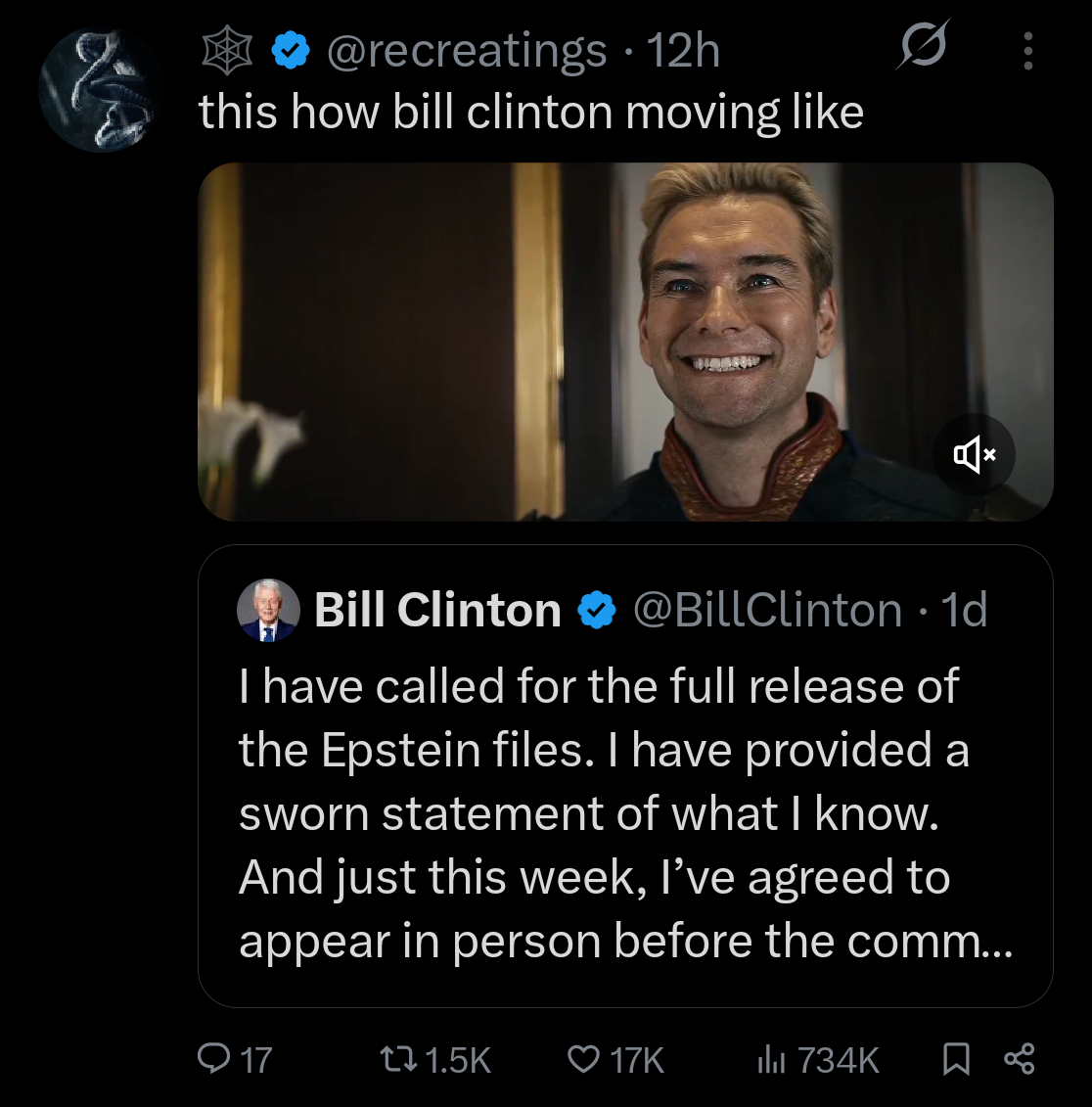Bookmark this tweet
This screenshot has height=1107, width=1092.
(x=956, y=1059)
